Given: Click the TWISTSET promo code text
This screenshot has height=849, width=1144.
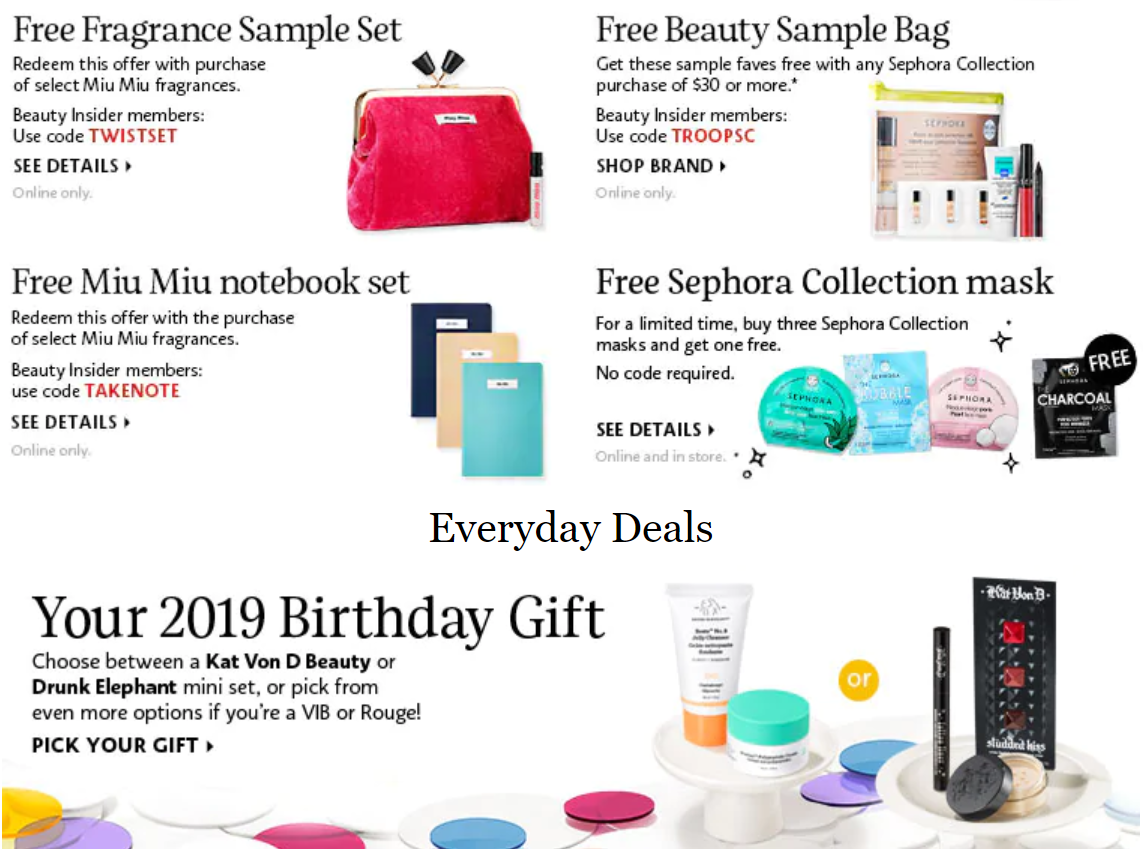Looking at the screenshot, I should click(x=133, y=136).
